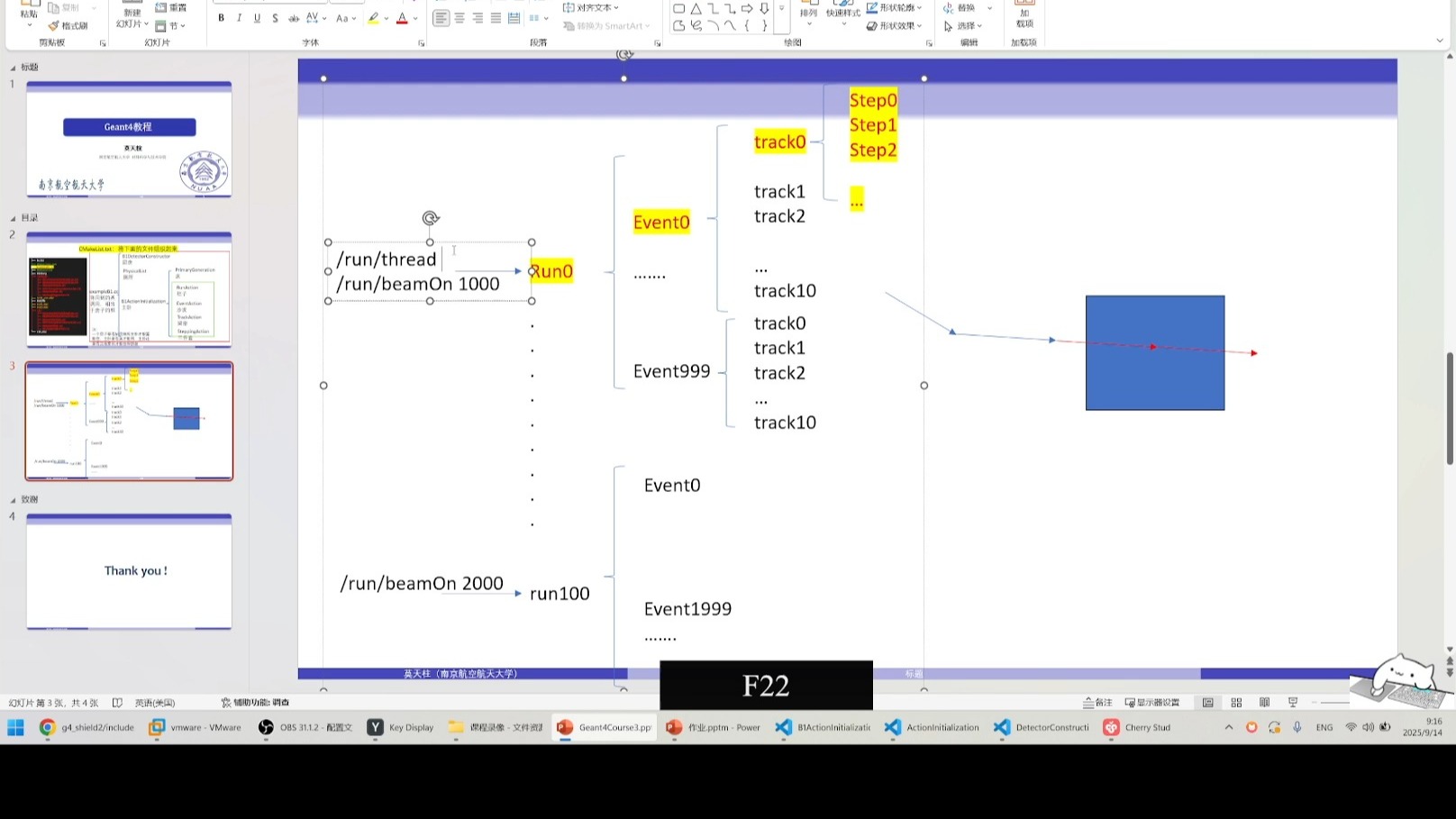
Task: Open the Aa change case dropdown
Action: click(x=345, y=18)
